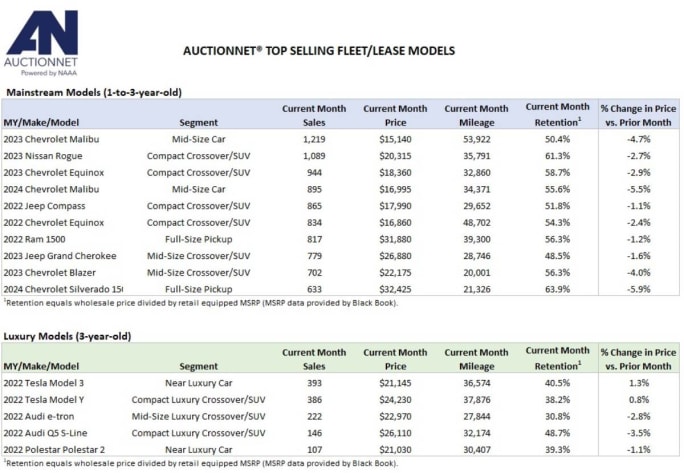The height and width of the screenshot is (473, 684).
Task: Click the Mainstream Current Month Price header
Action: [x=395, y=115]
